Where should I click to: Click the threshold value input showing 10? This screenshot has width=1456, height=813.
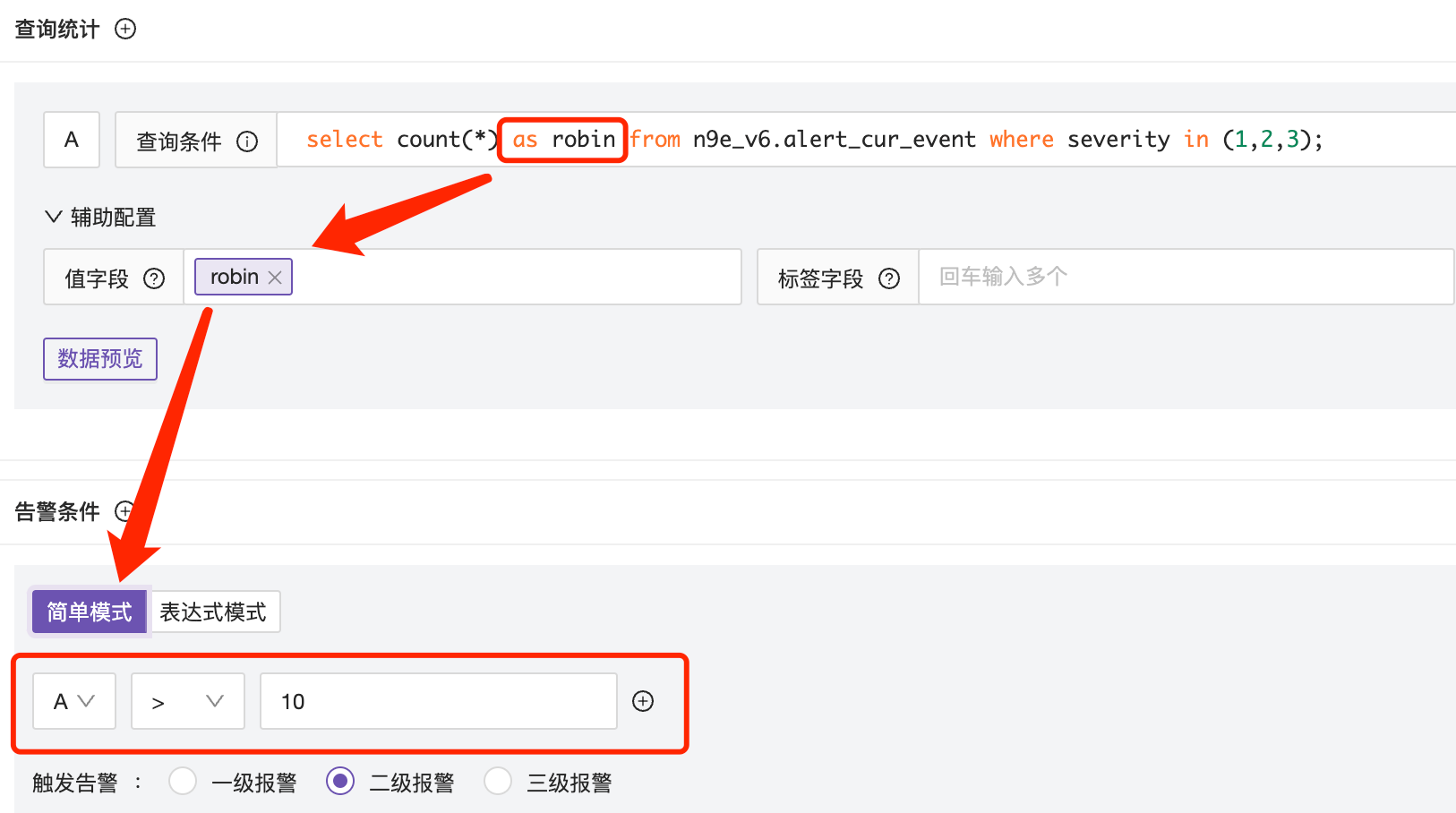coord(438,701)
